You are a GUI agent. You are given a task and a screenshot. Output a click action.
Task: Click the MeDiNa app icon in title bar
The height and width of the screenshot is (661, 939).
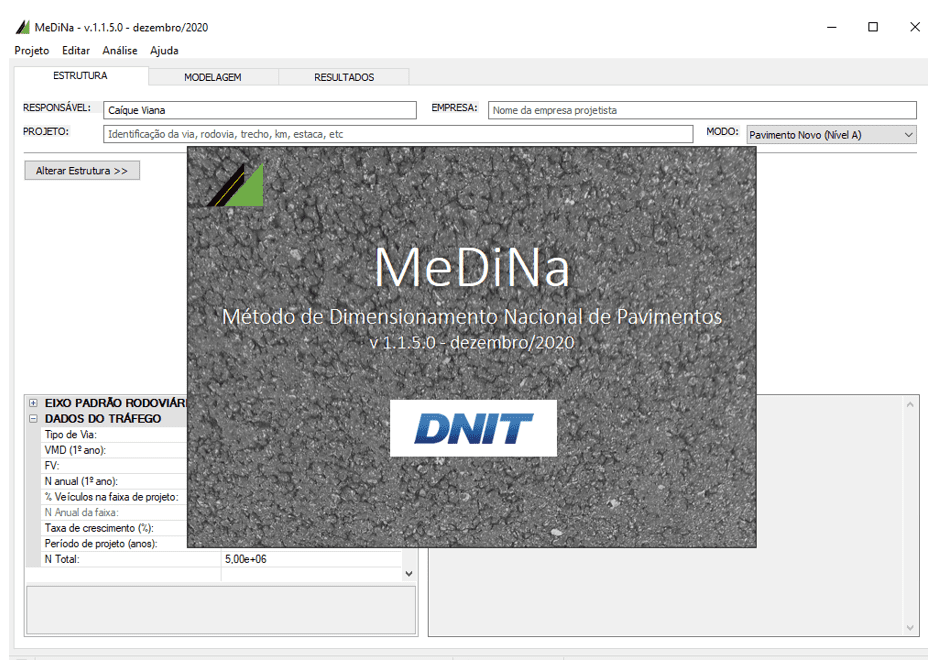pyautogui.click(x=23, y=27)
